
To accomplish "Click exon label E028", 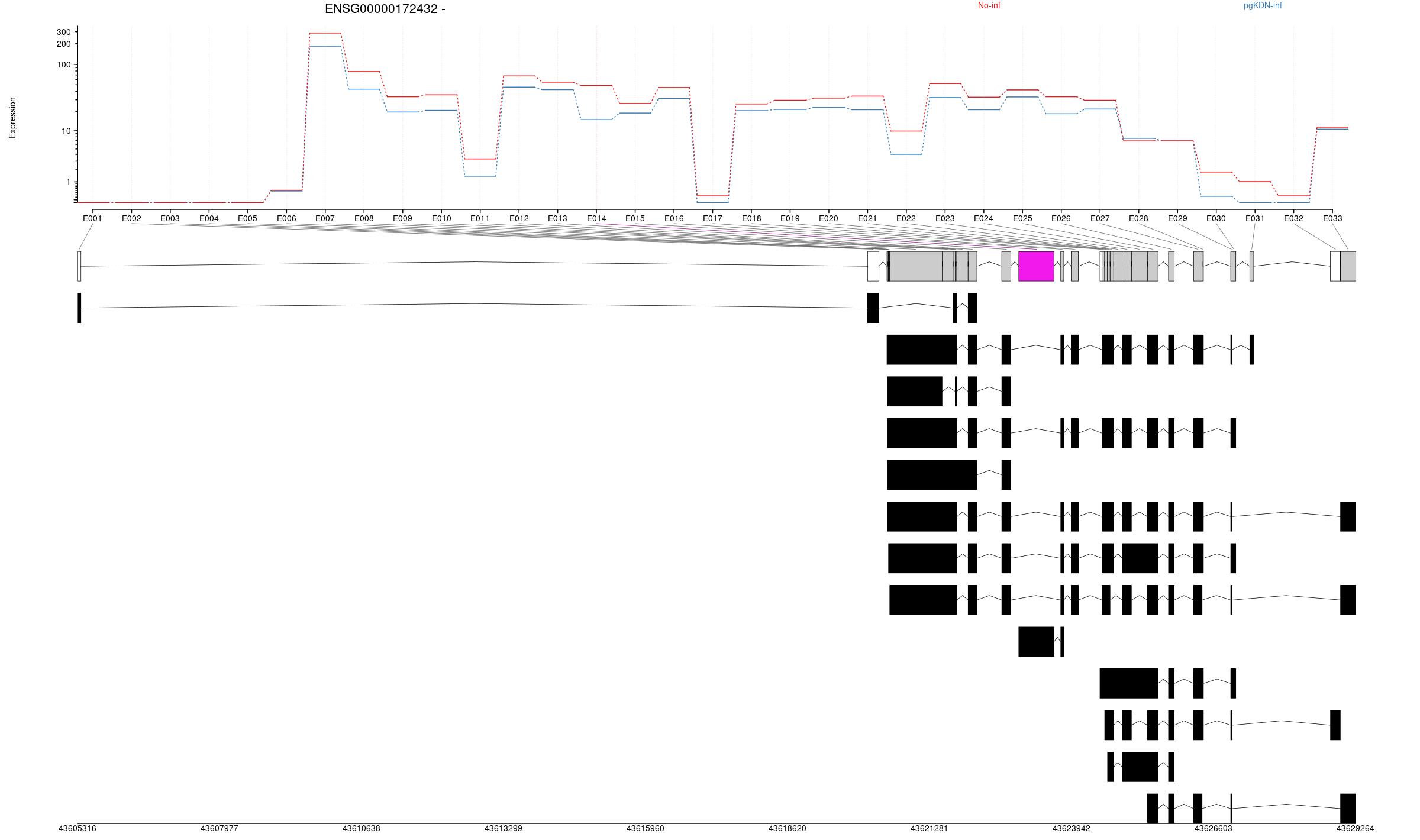I will [x=1138, y=218].
